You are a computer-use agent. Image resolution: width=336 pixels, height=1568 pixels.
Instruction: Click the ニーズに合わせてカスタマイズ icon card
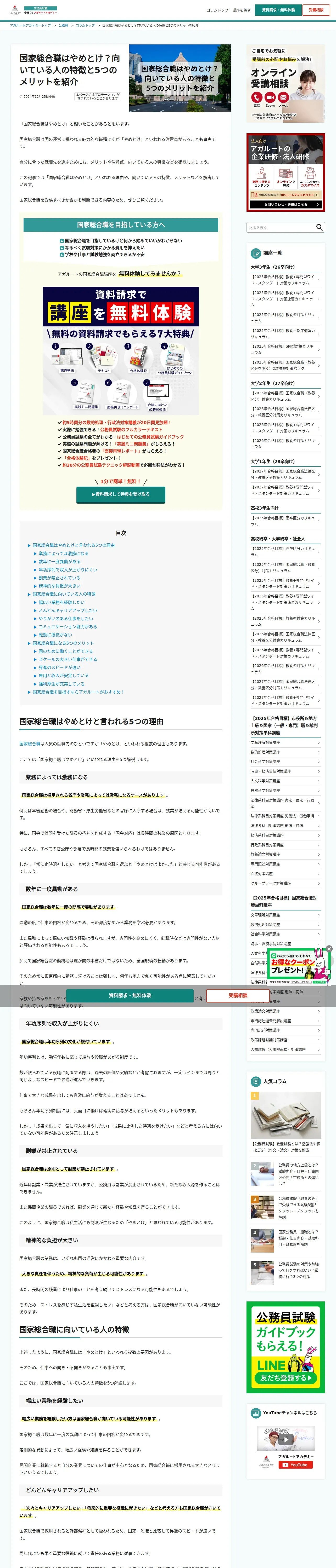310,177
